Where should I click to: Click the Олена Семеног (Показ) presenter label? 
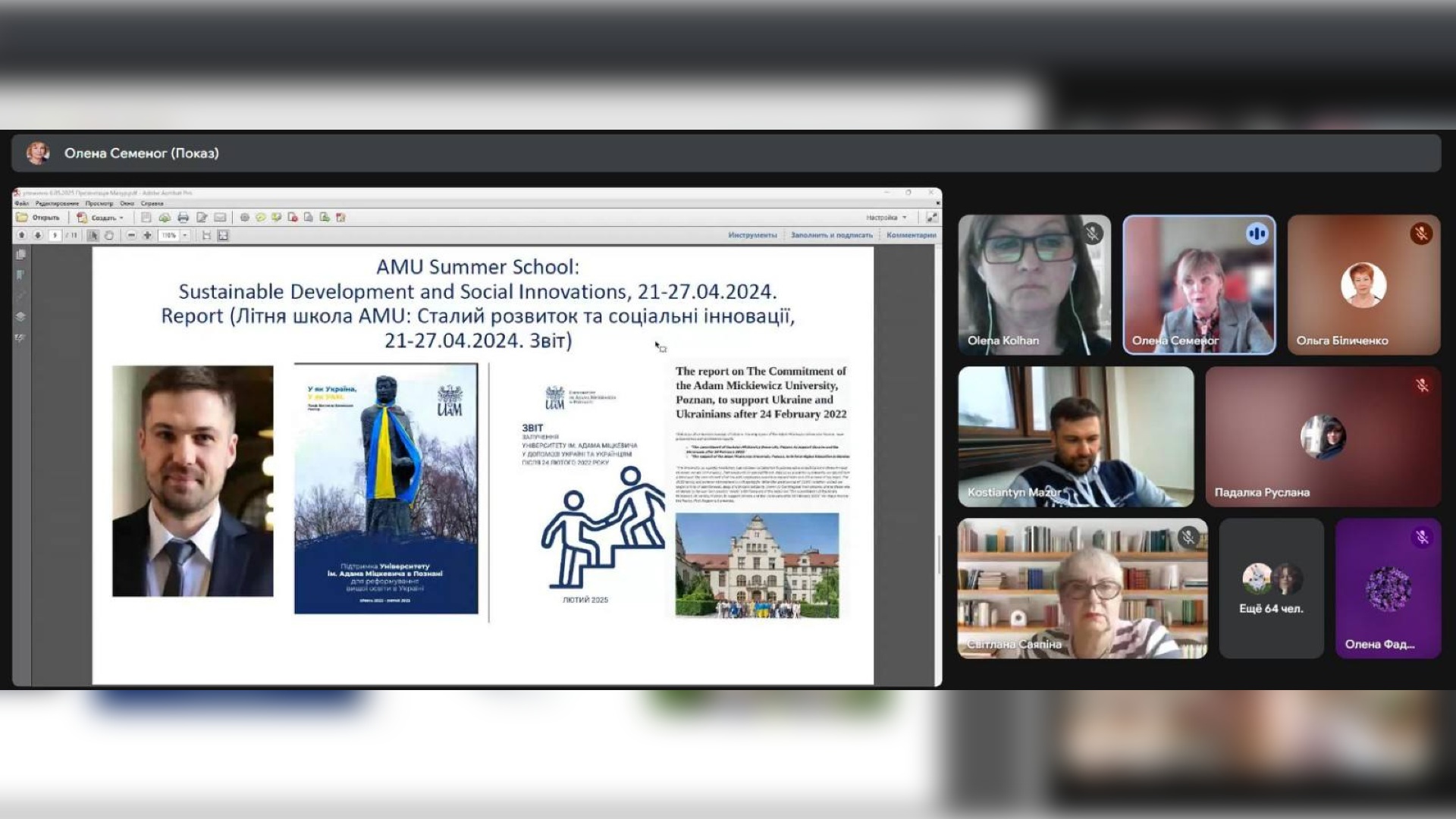141,153
